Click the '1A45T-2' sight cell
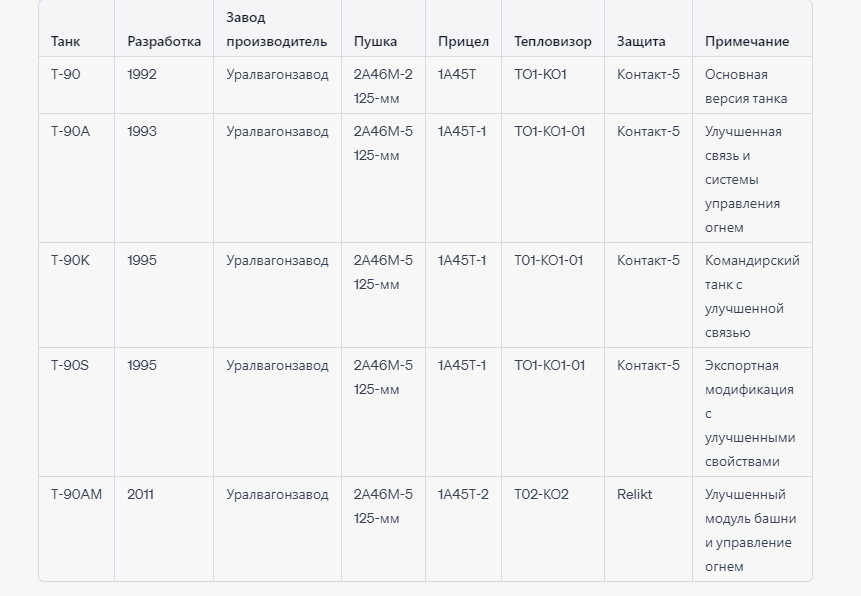861x596 pixels. [463, 494]
